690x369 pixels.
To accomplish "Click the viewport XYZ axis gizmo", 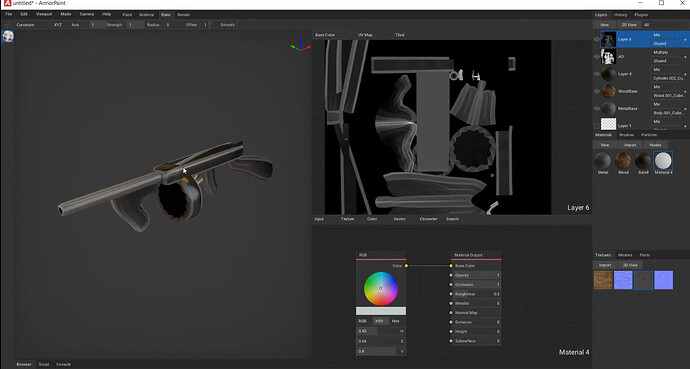I will tap(300, 45).
